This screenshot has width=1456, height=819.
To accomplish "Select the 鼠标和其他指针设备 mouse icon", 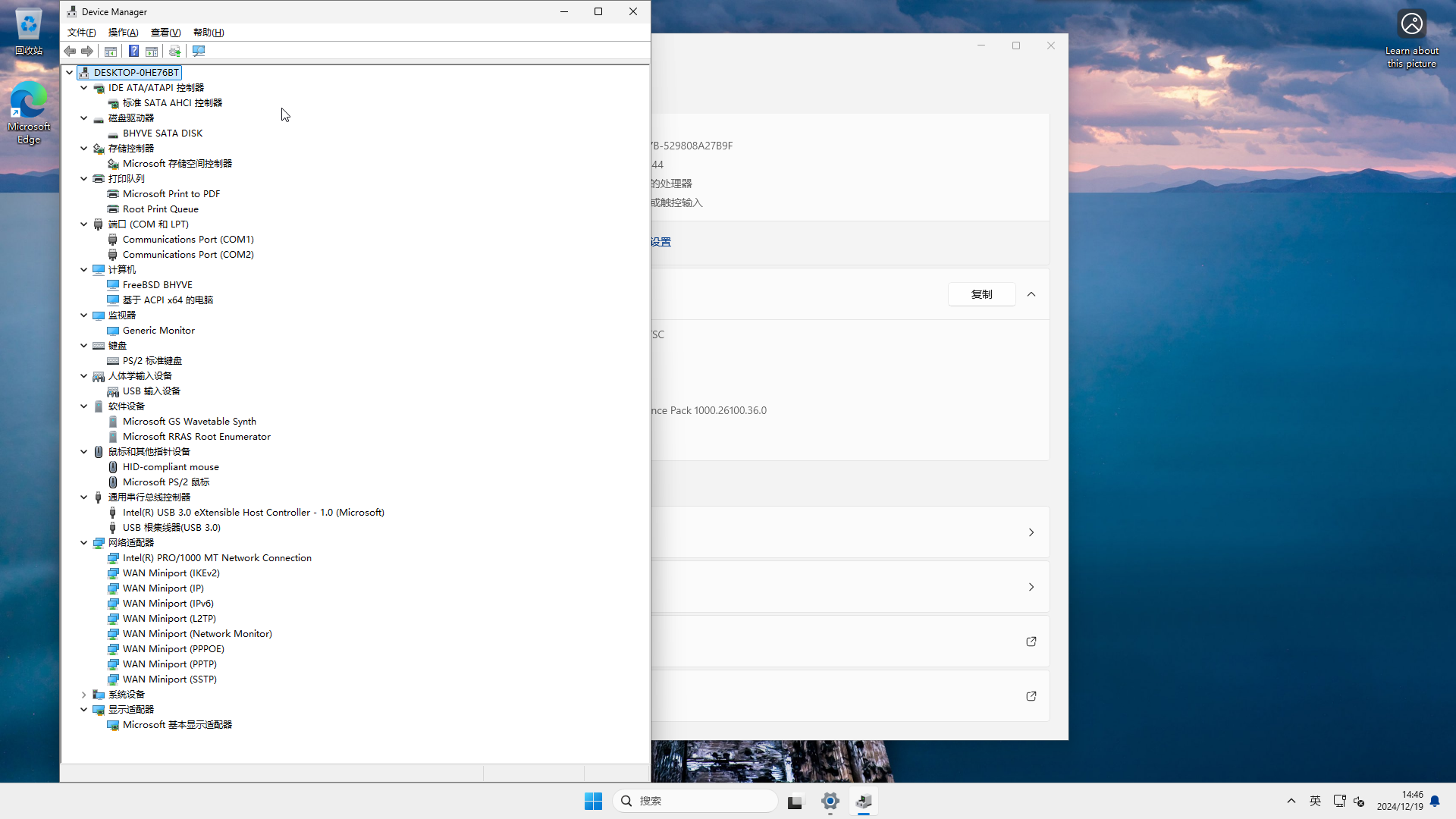I will (x=99, y=452).
